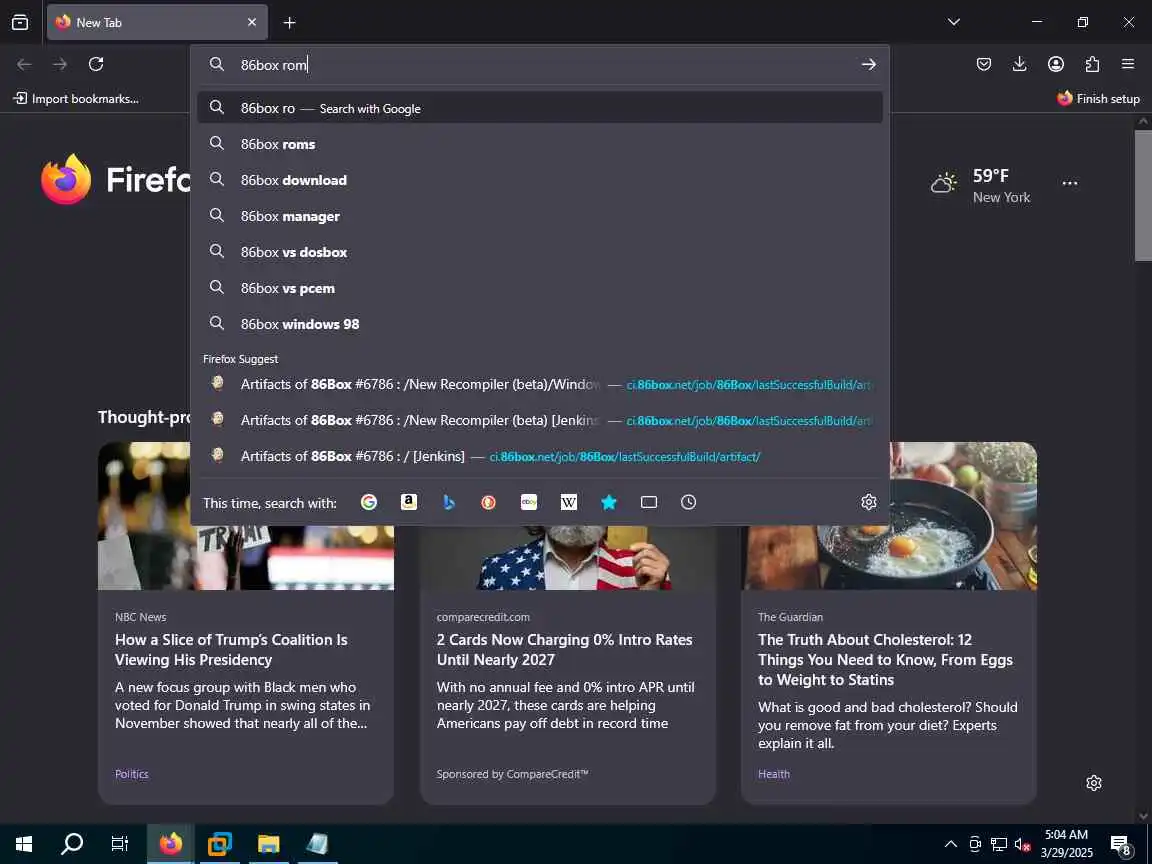
Task: Open Artifacts of 86Box New Recompiler (beta) [Jenkins] result
Action: 540,420
